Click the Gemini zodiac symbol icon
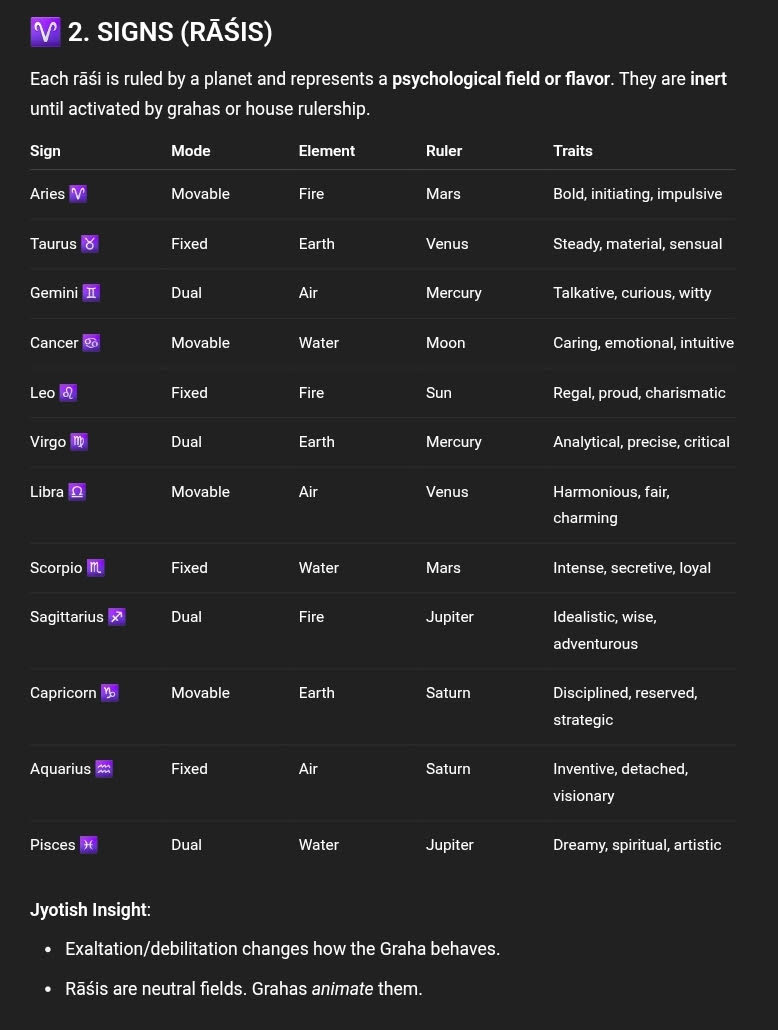778x1030 pixels. click(91, 293)
